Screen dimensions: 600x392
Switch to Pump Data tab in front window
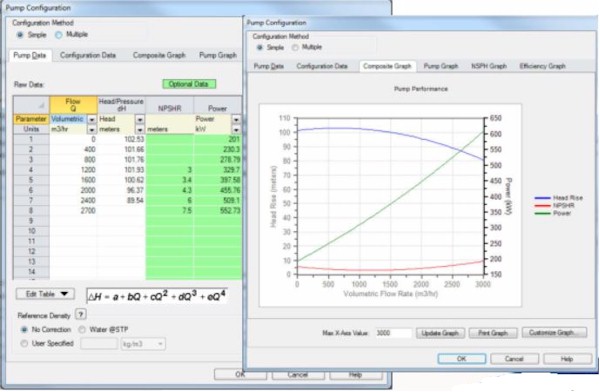(269, 66)
